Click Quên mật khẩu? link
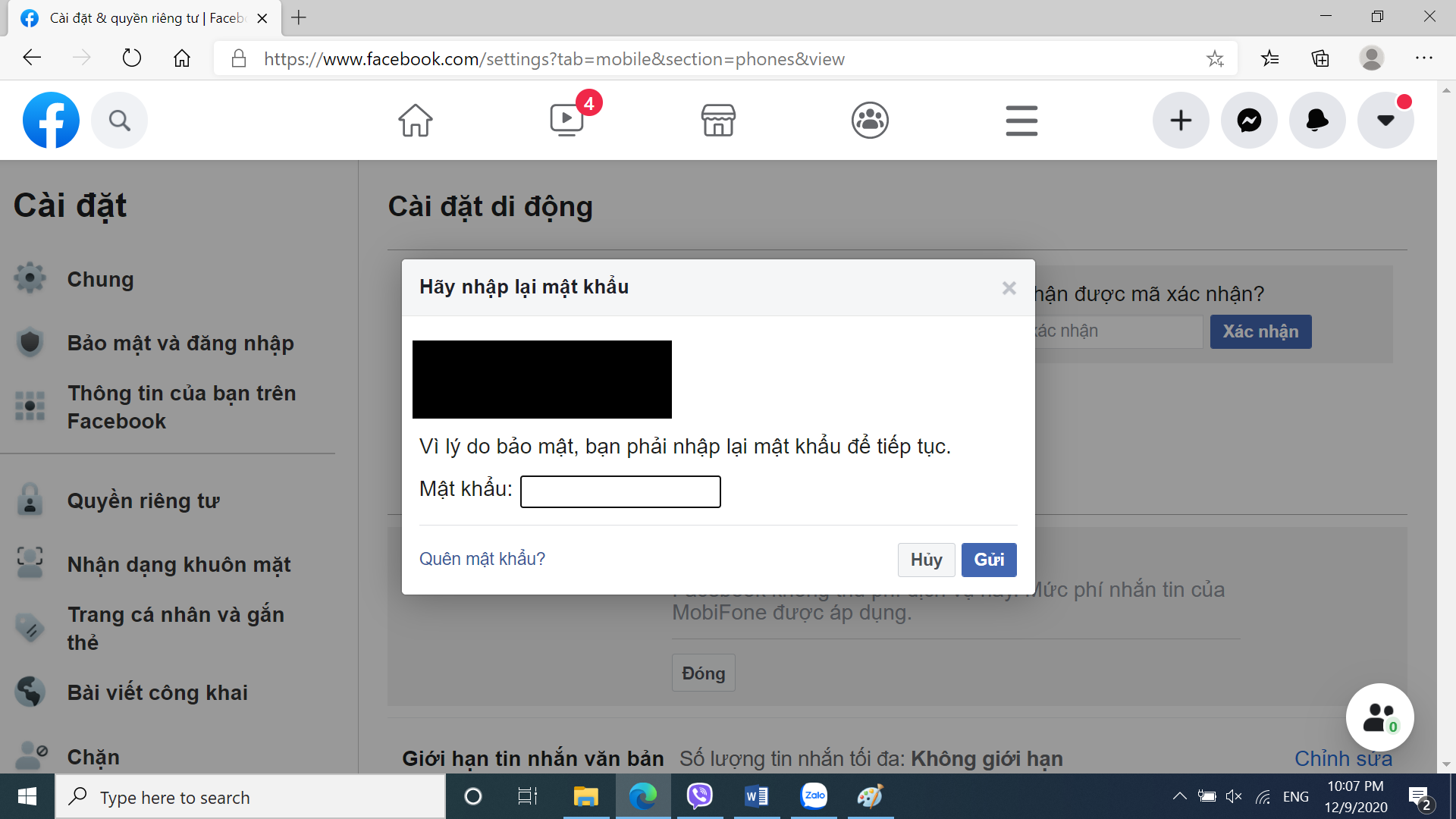Screen dimensions: 1456x819 click(x=482, y=559)
